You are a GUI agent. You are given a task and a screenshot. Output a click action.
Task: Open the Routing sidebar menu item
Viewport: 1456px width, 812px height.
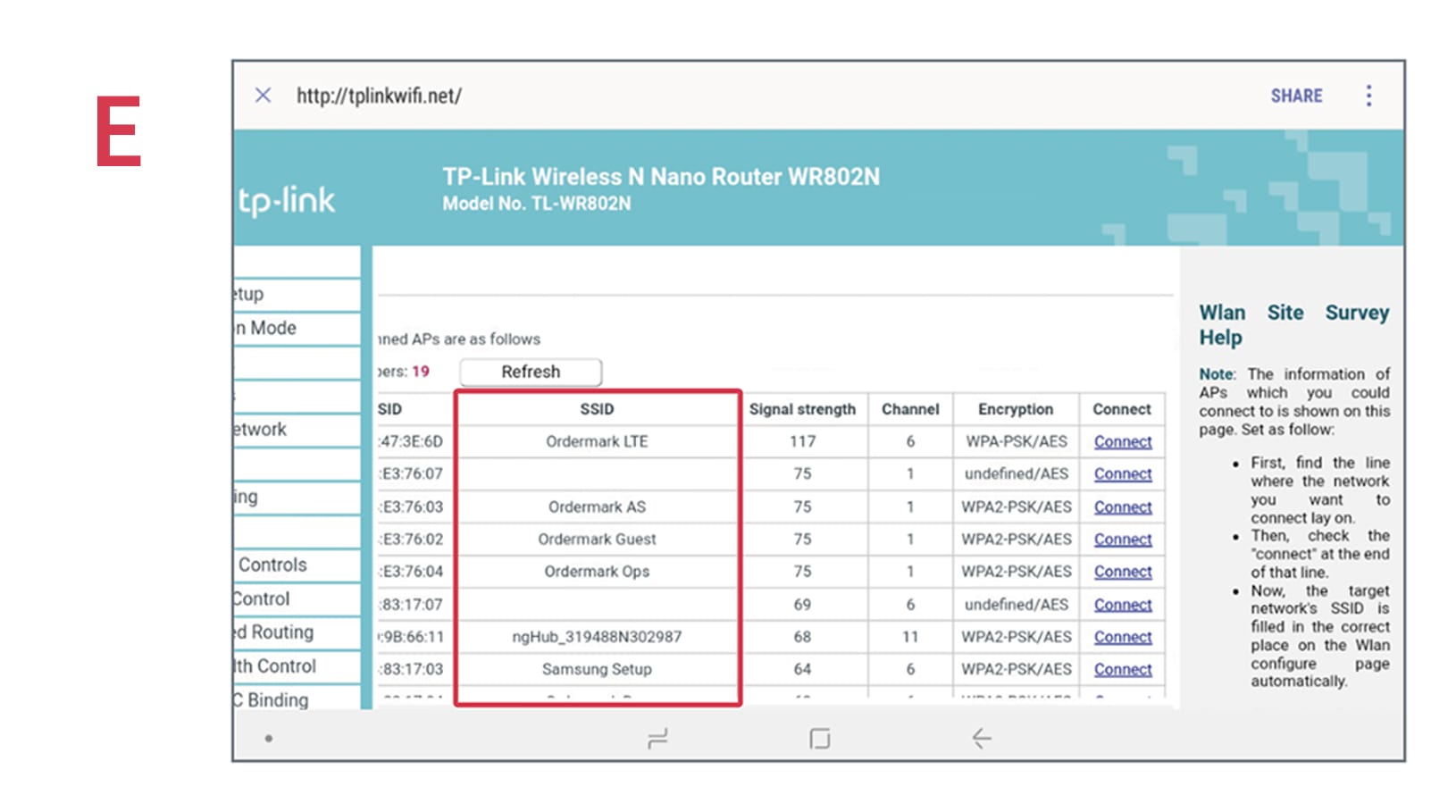click(x=297, y=632)
